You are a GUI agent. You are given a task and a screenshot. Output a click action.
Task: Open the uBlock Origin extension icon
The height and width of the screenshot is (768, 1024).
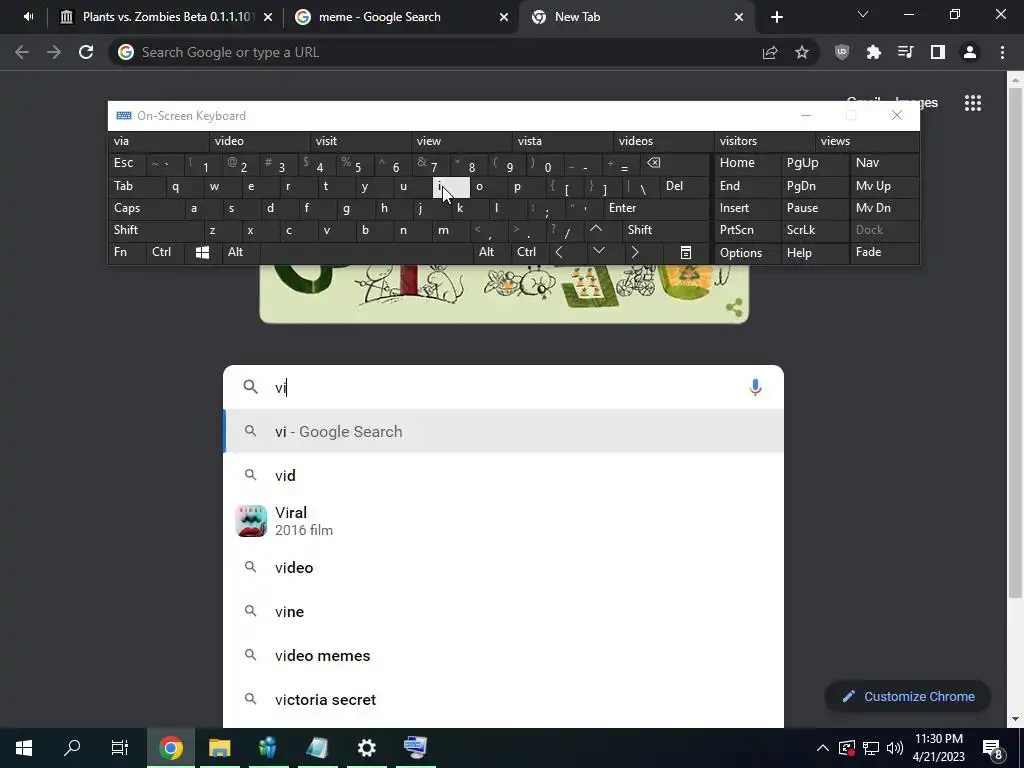(x=842, y=52)
